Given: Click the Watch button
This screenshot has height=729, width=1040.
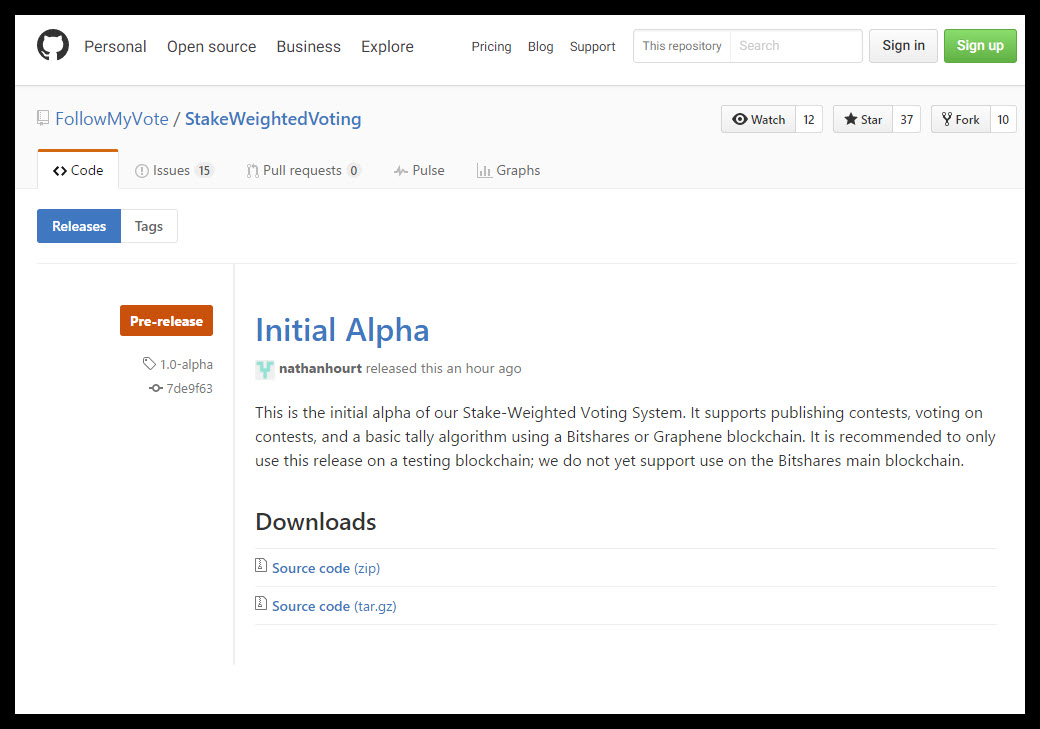Looking at the screenshot, I should [758, 119].
